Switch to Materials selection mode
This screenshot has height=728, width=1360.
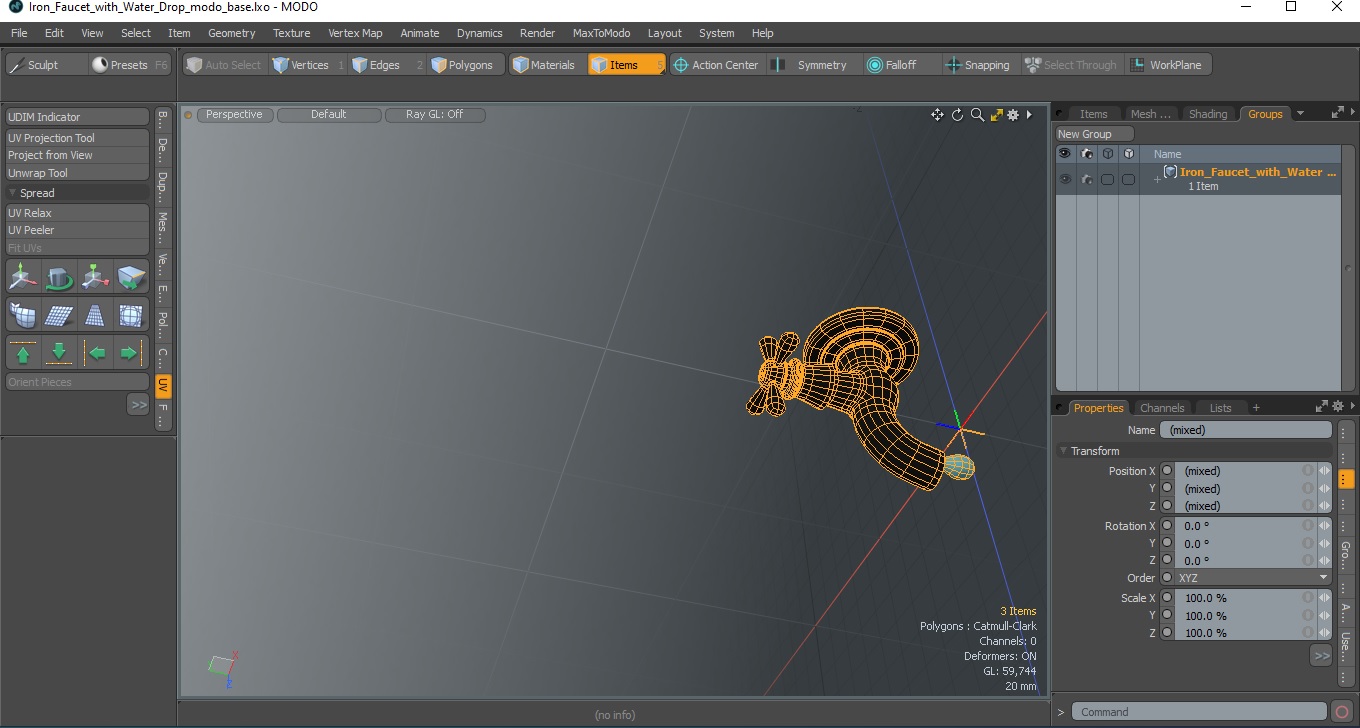pos(547,65)
